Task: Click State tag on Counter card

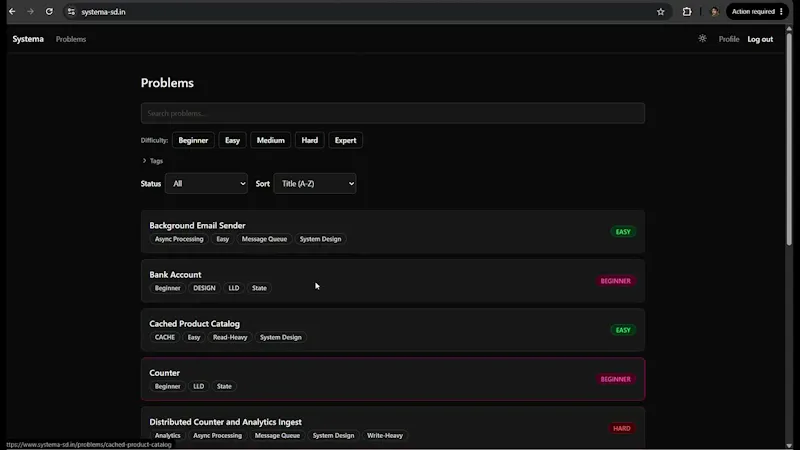Action: tap(224, 386)
